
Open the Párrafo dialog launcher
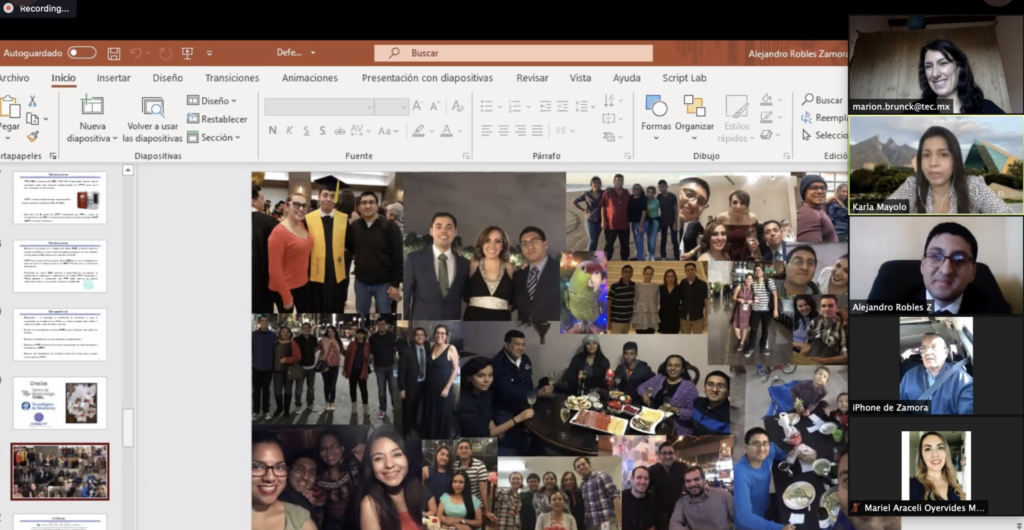coord(628,156)
